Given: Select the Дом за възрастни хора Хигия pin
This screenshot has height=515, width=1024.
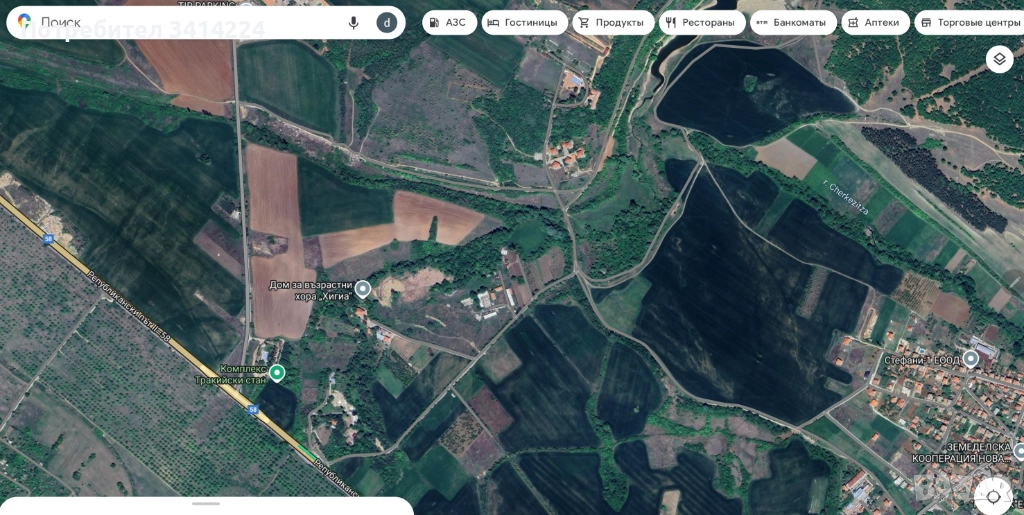Looking at the screenshot, I should [x=363, y=289].
